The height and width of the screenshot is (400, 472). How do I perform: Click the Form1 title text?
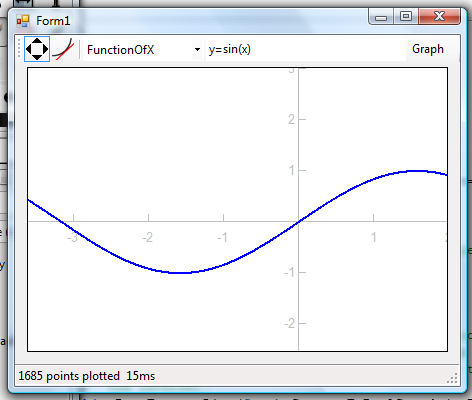[53, 21]
